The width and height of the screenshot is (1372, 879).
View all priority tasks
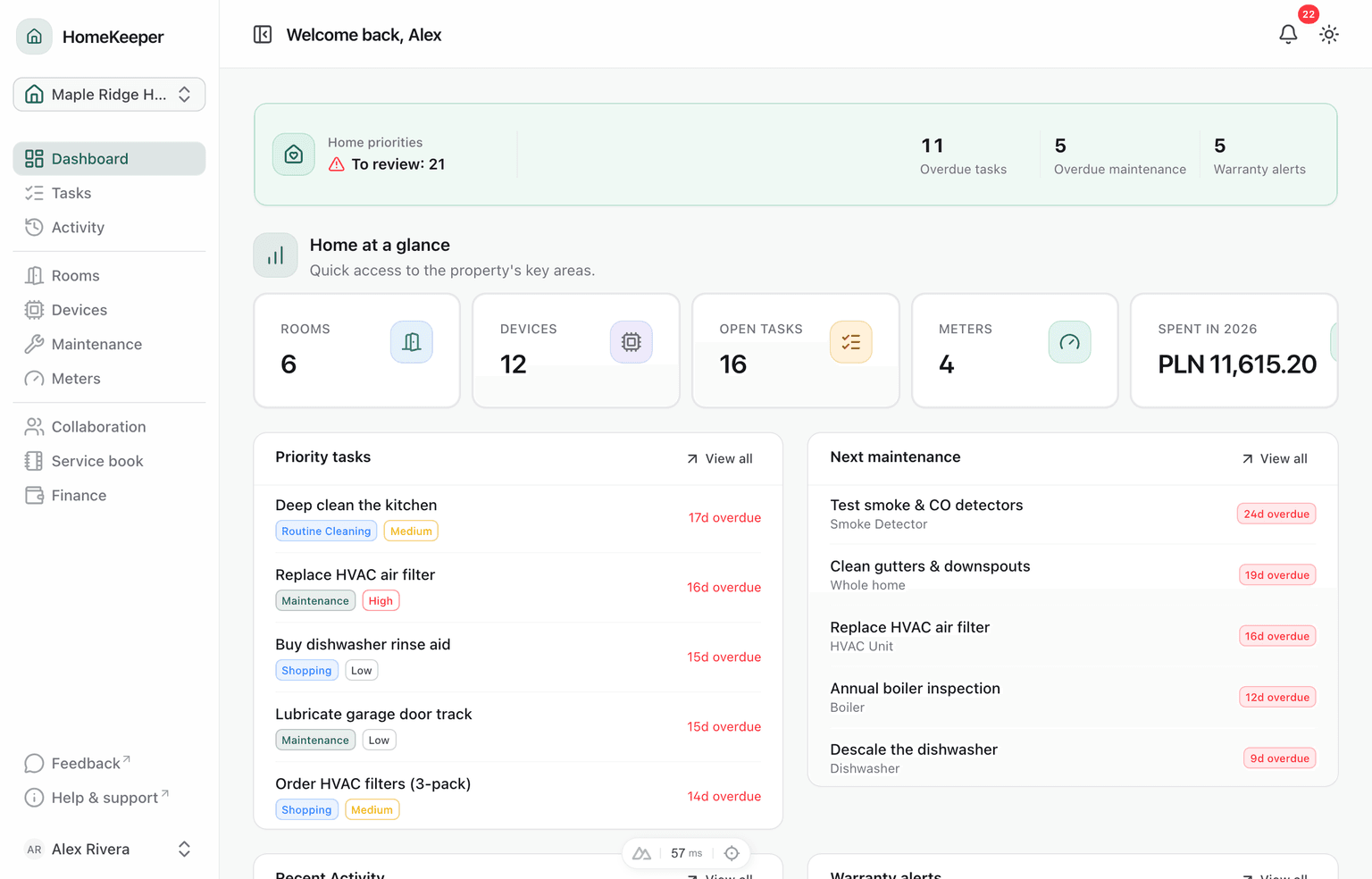720,459
